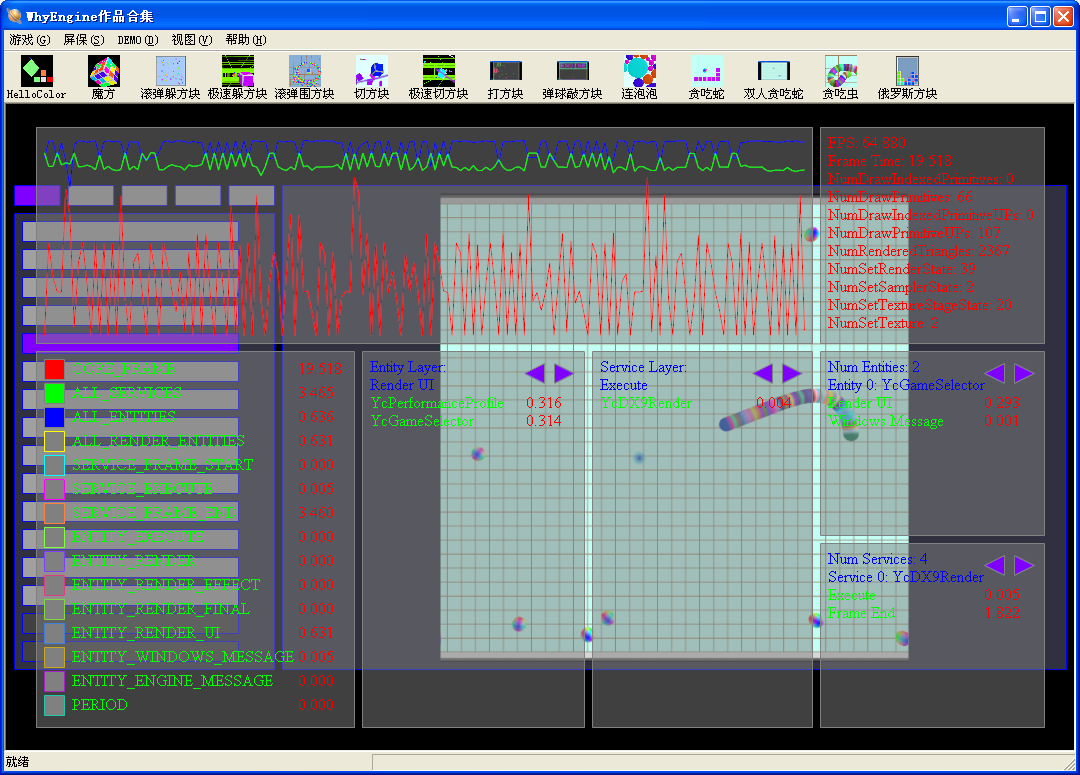
Task: Click Num Services panel left arrow
Action: (x=995, y=565)
